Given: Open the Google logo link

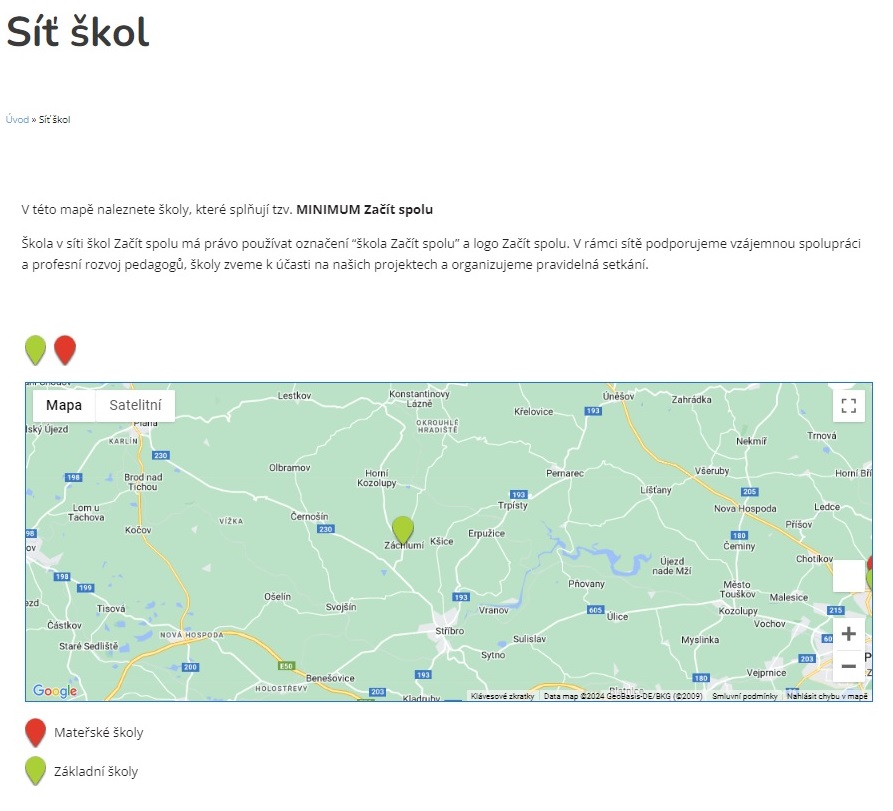Looking at the screenshot, I should coord(54,691).
